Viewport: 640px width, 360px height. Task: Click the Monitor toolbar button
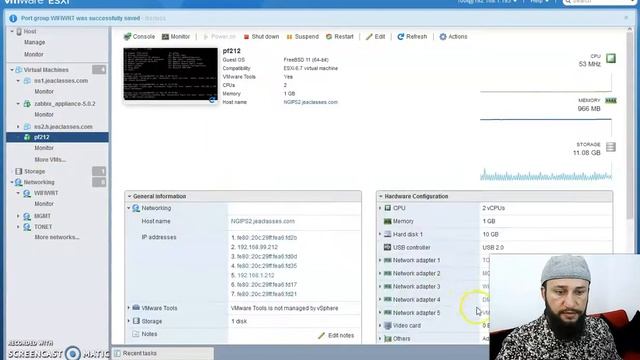(176, 37)
